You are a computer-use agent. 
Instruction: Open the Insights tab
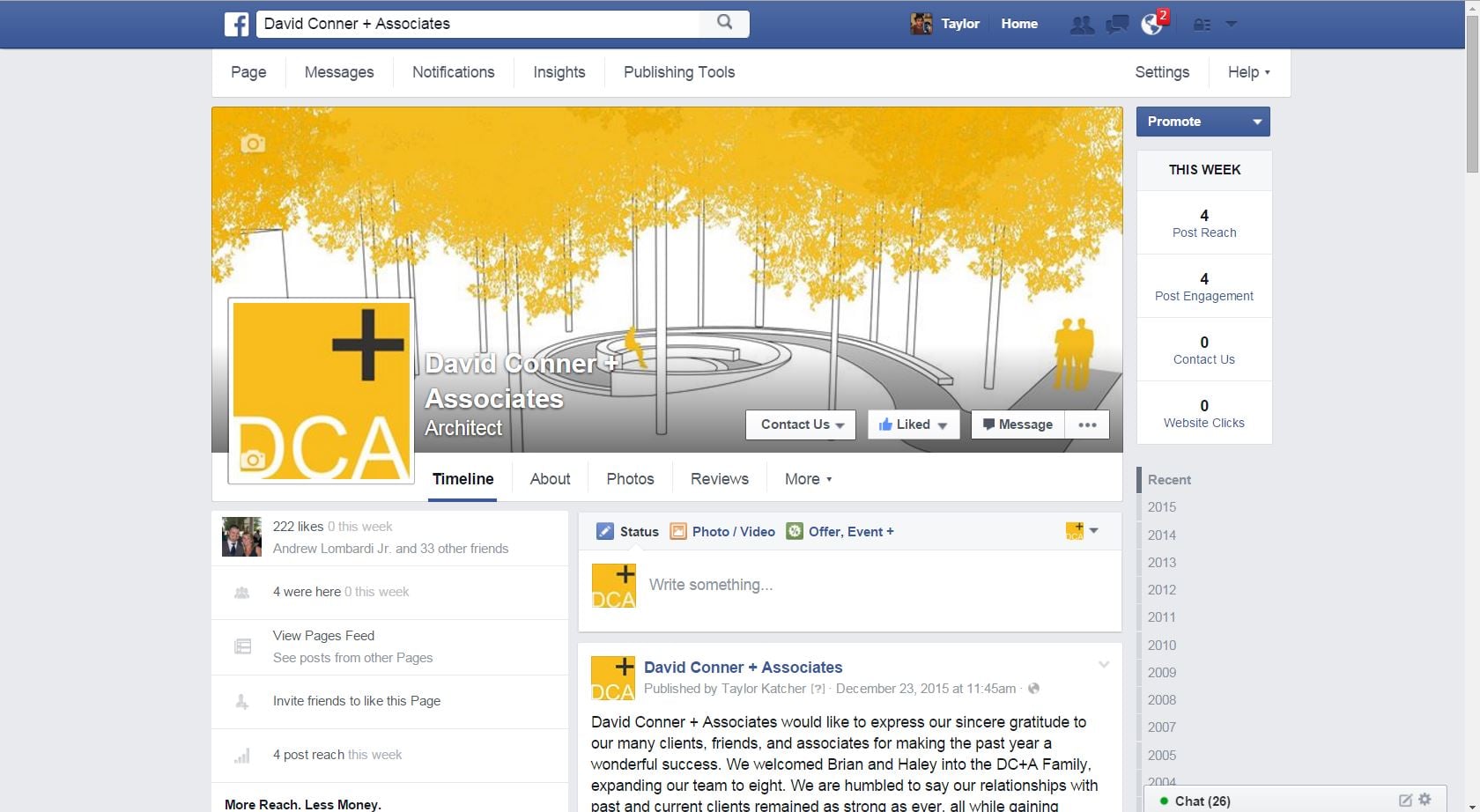[559, 72]
